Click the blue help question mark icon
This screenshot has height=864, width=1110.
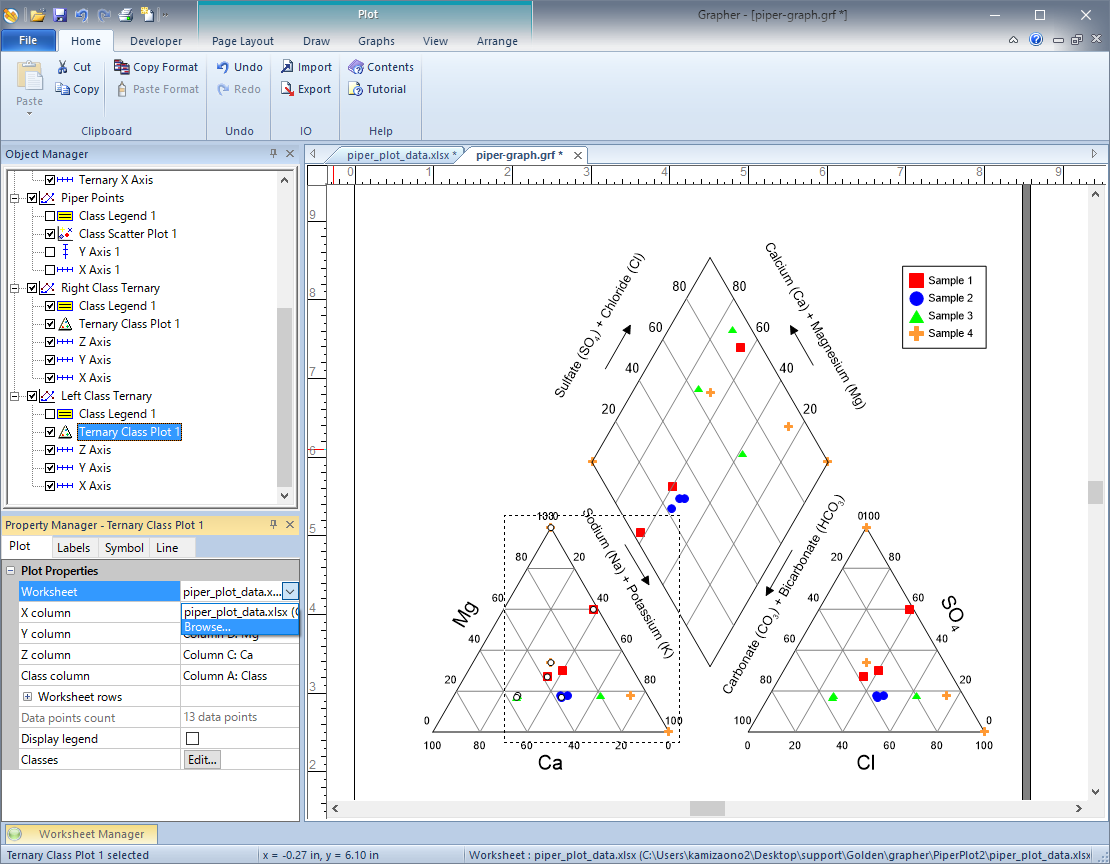[1036, 40]
